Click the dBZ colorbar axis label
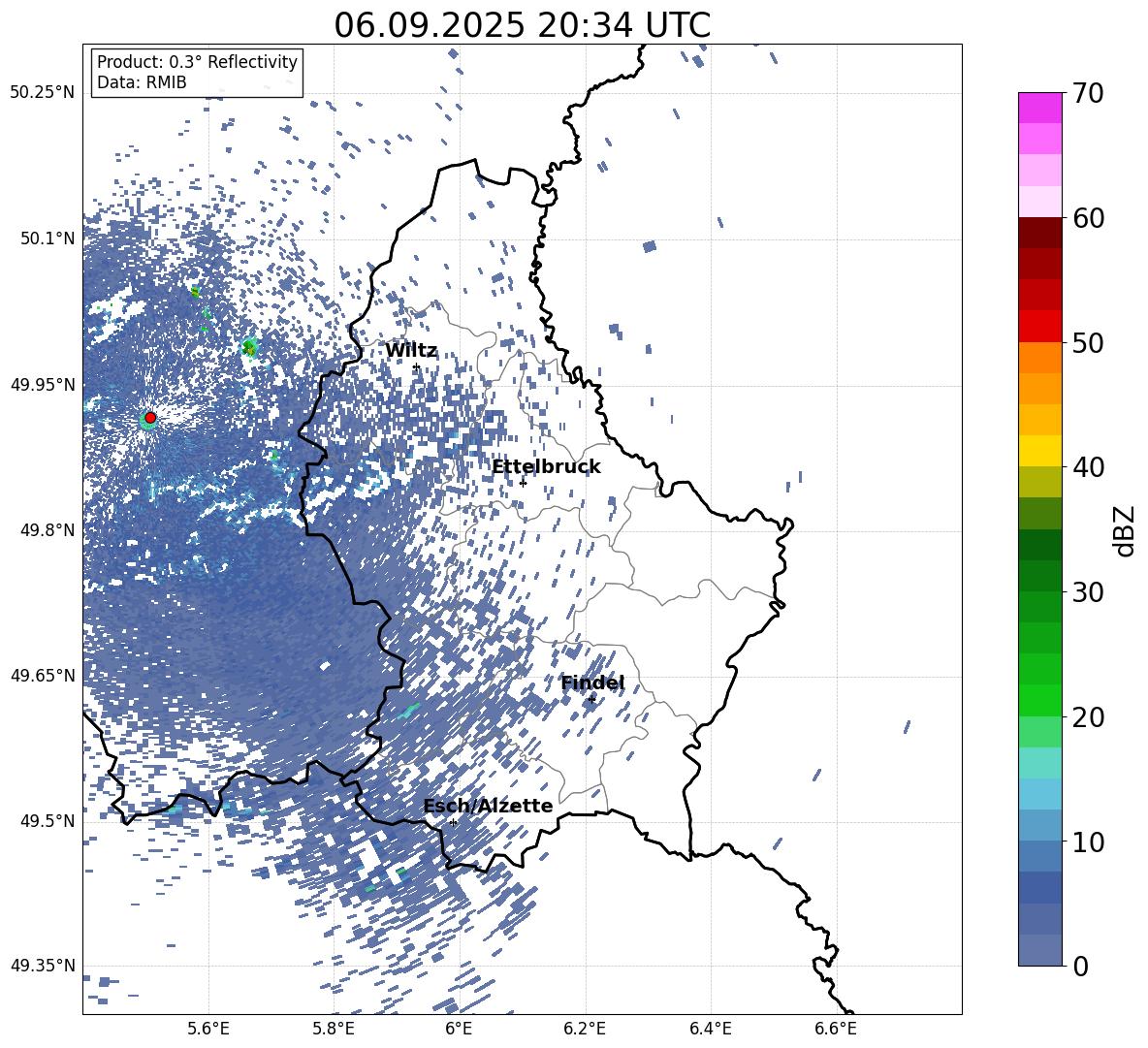The height and width of the screenshot is (1048, 1148). (1126, 530)
